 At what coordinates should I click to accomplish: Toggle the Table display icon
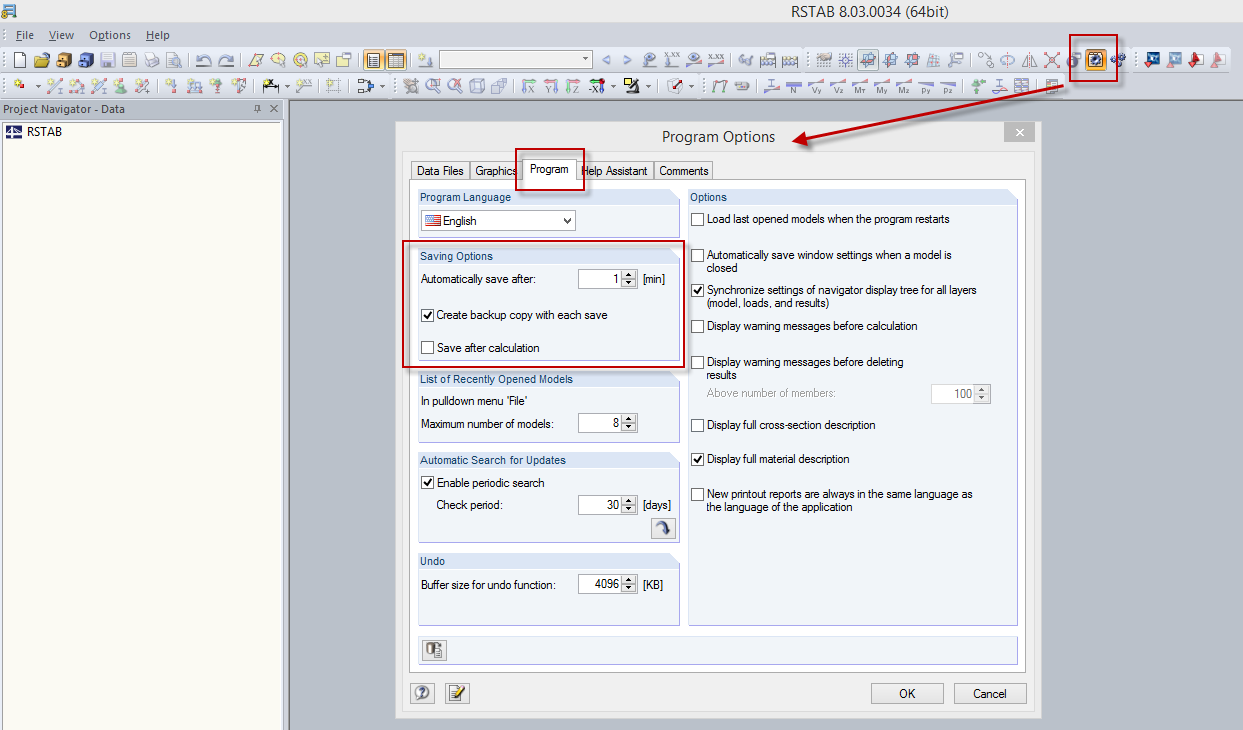click(396, 60)
